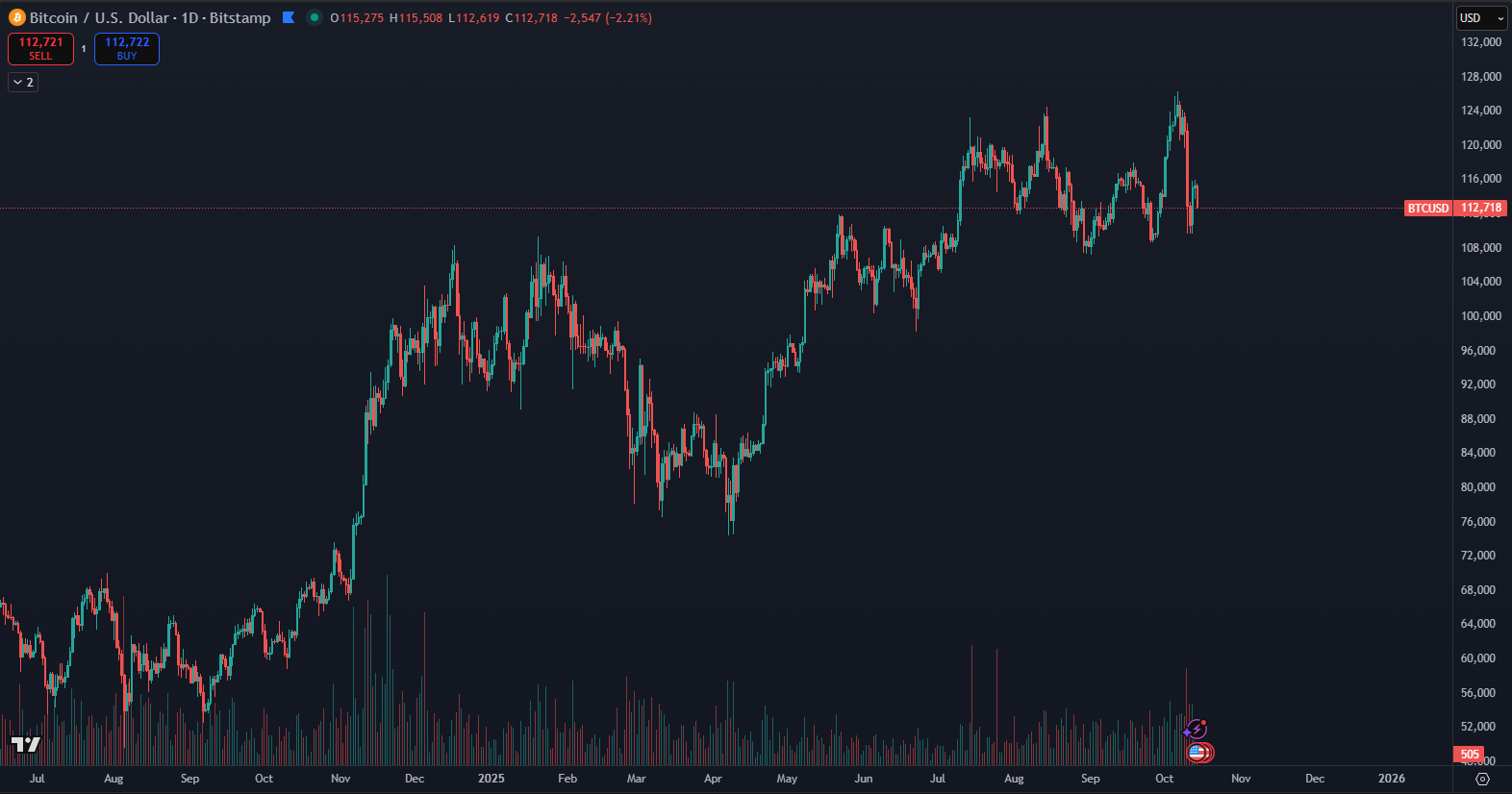Click the 1D interval in the legend
Viewport: 1512px width, 794px height.
click(189, 18)
